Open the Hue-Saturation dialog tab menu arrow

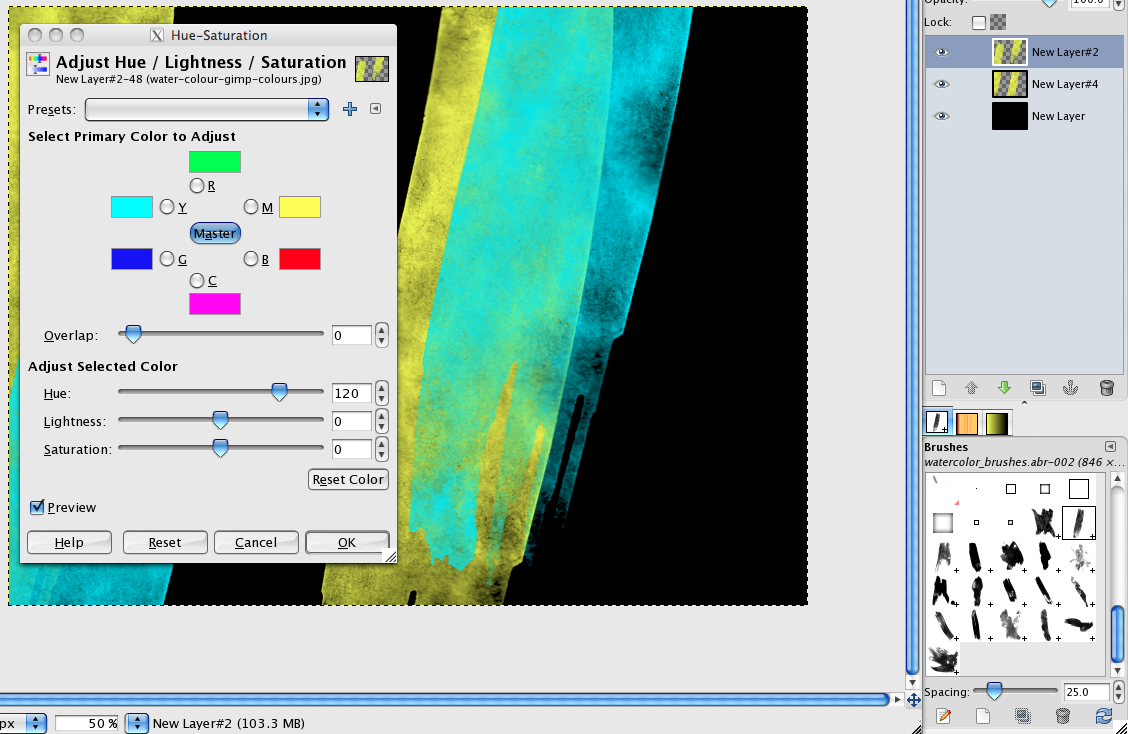tap(376, 109)
